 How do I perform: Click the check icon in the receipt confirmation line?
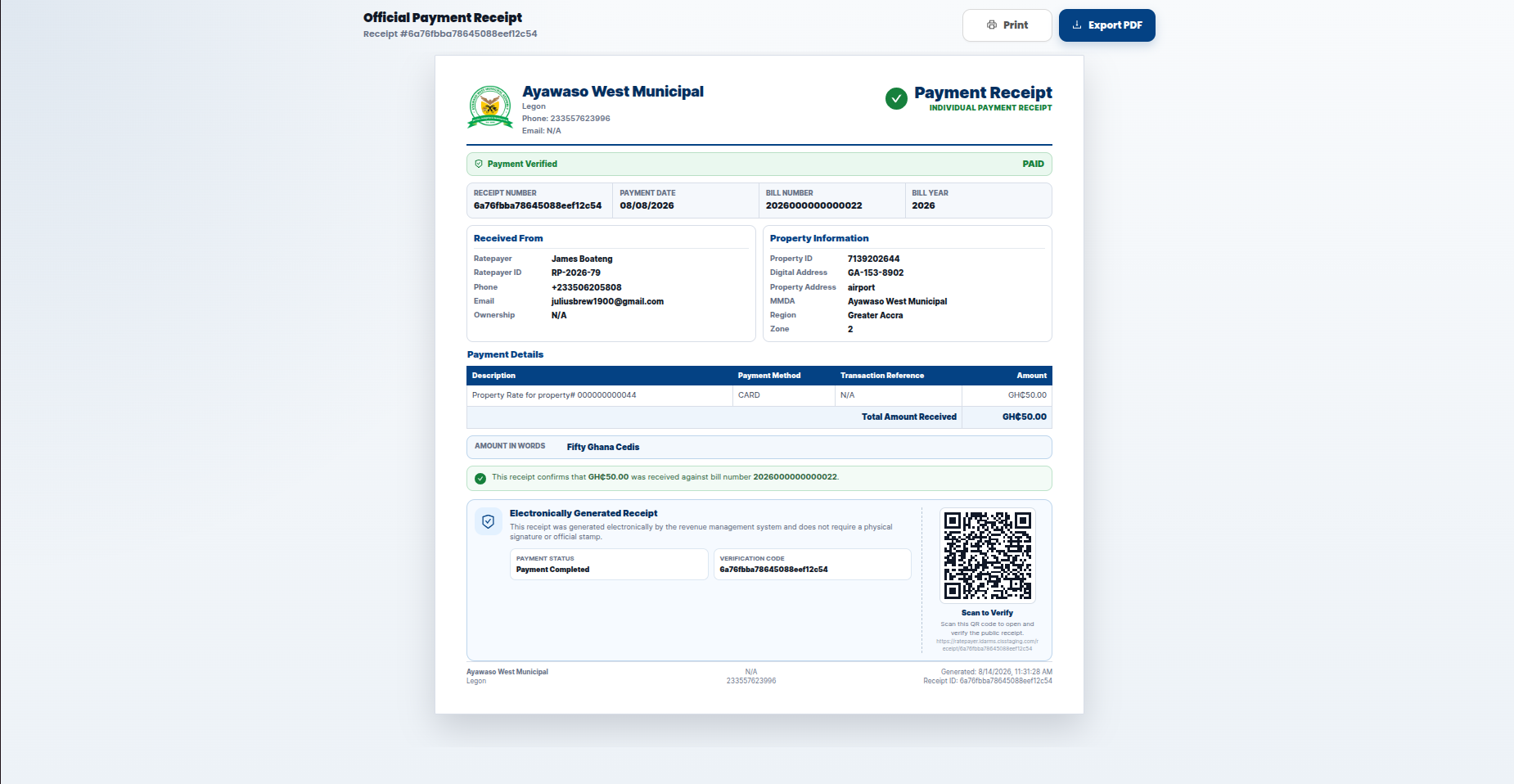tap(480, 478)
